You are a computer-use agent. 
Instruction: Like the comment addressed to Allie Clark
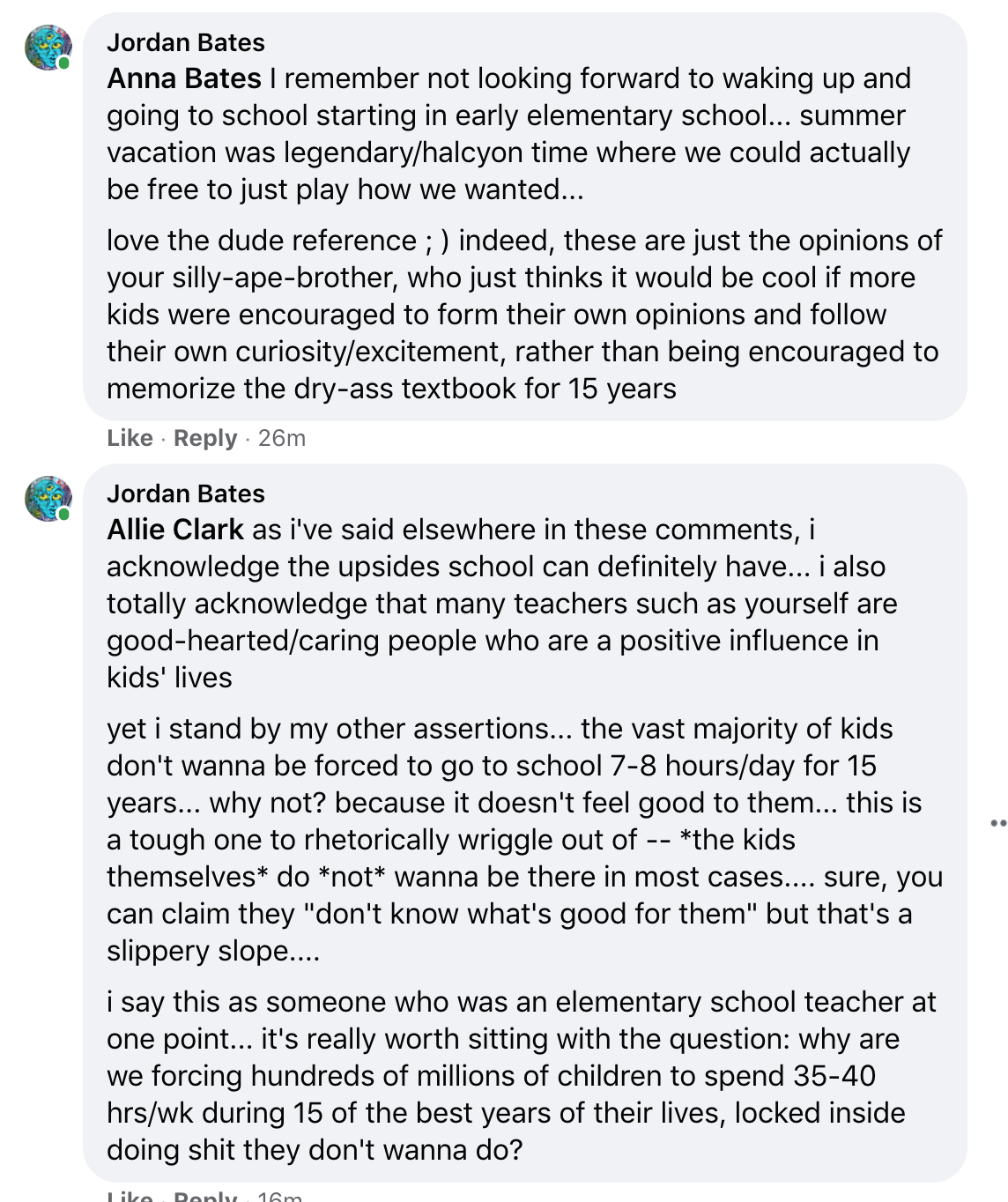coord(130,1196)
